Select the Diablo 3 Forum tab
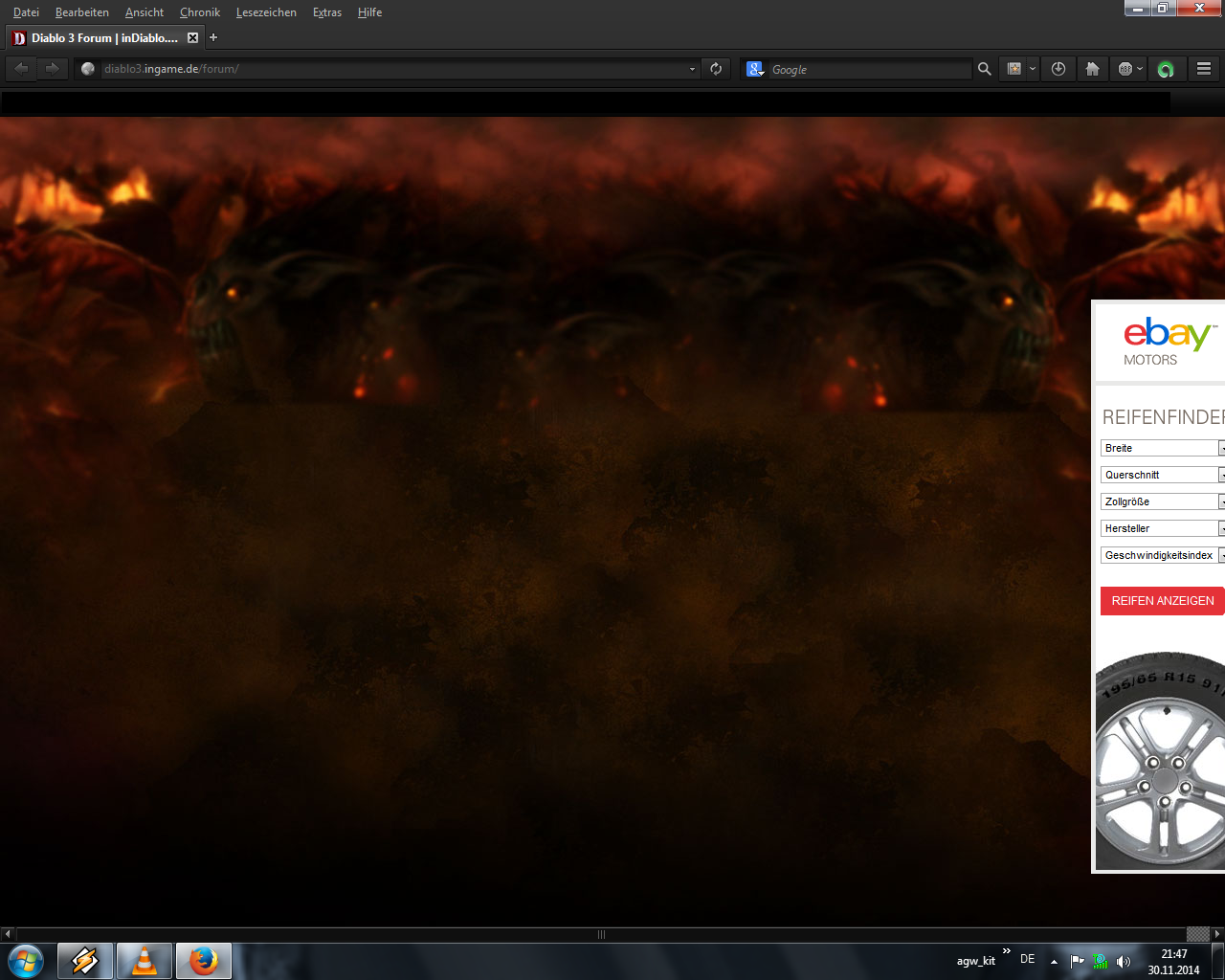 [104, 38]
